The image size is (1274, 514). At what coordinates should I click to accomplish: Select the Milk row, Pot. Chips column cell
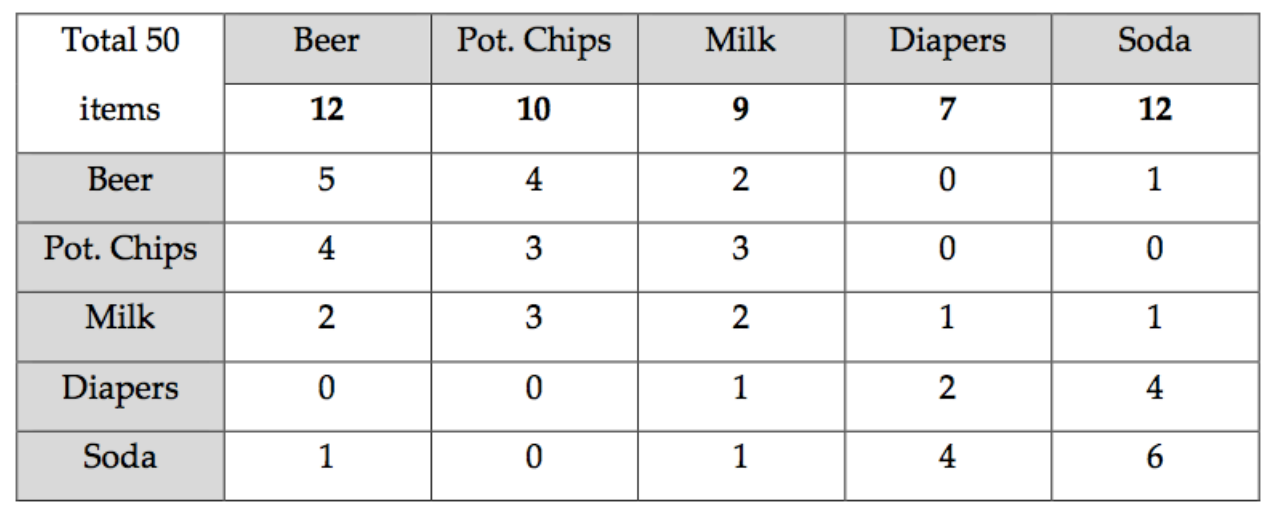[x=534, y=318]
